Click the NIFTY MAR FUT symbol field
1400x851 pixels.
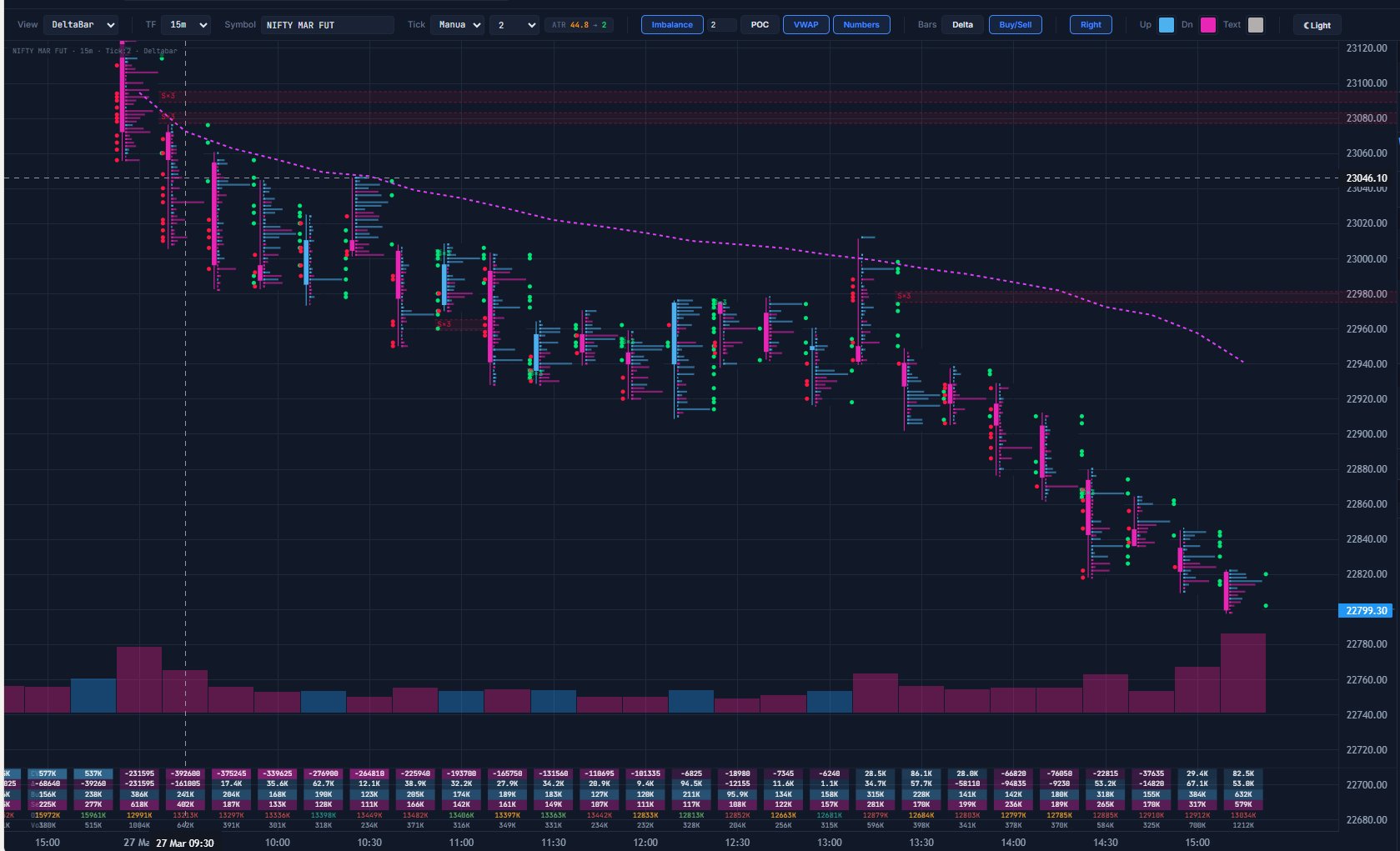(327, 25)
